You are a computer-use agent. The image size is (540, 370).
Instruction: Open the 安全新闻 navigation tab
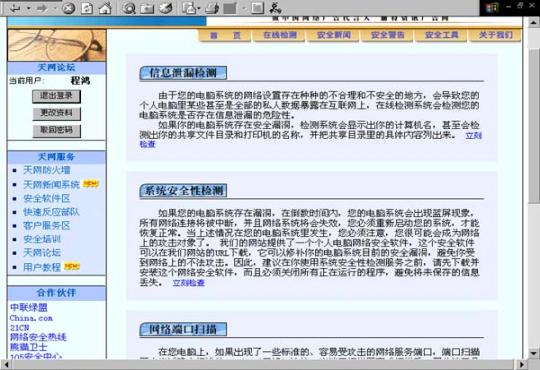334,35
